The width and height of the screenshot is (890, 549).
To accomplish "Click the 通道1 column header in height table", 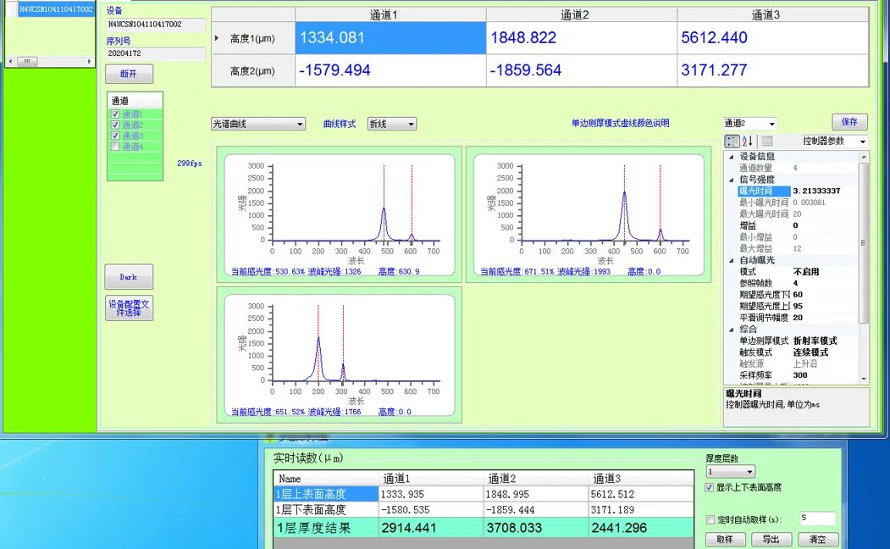I will pos(391,15).
